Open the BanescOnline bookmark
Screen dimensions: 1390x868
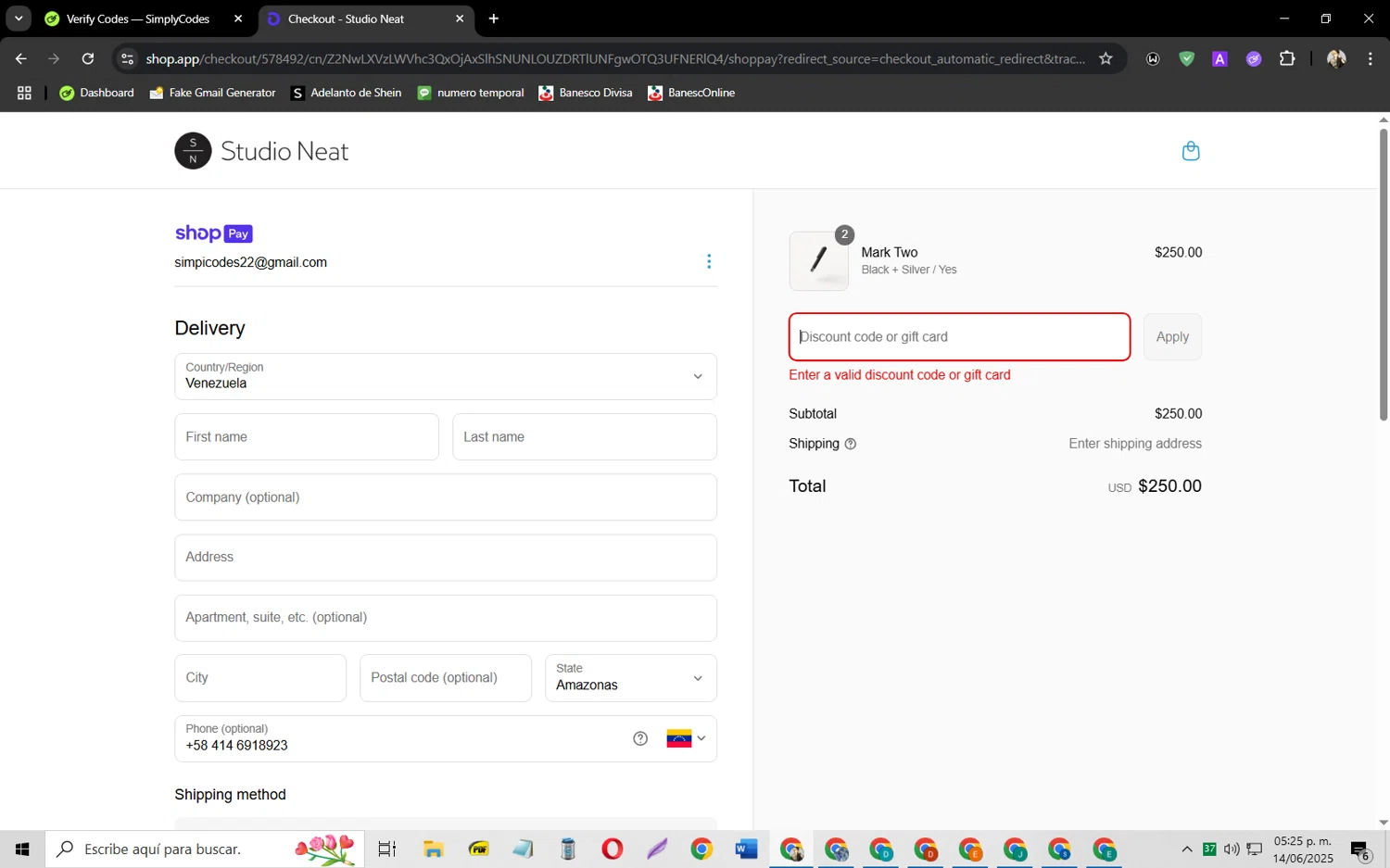(691, 93)
